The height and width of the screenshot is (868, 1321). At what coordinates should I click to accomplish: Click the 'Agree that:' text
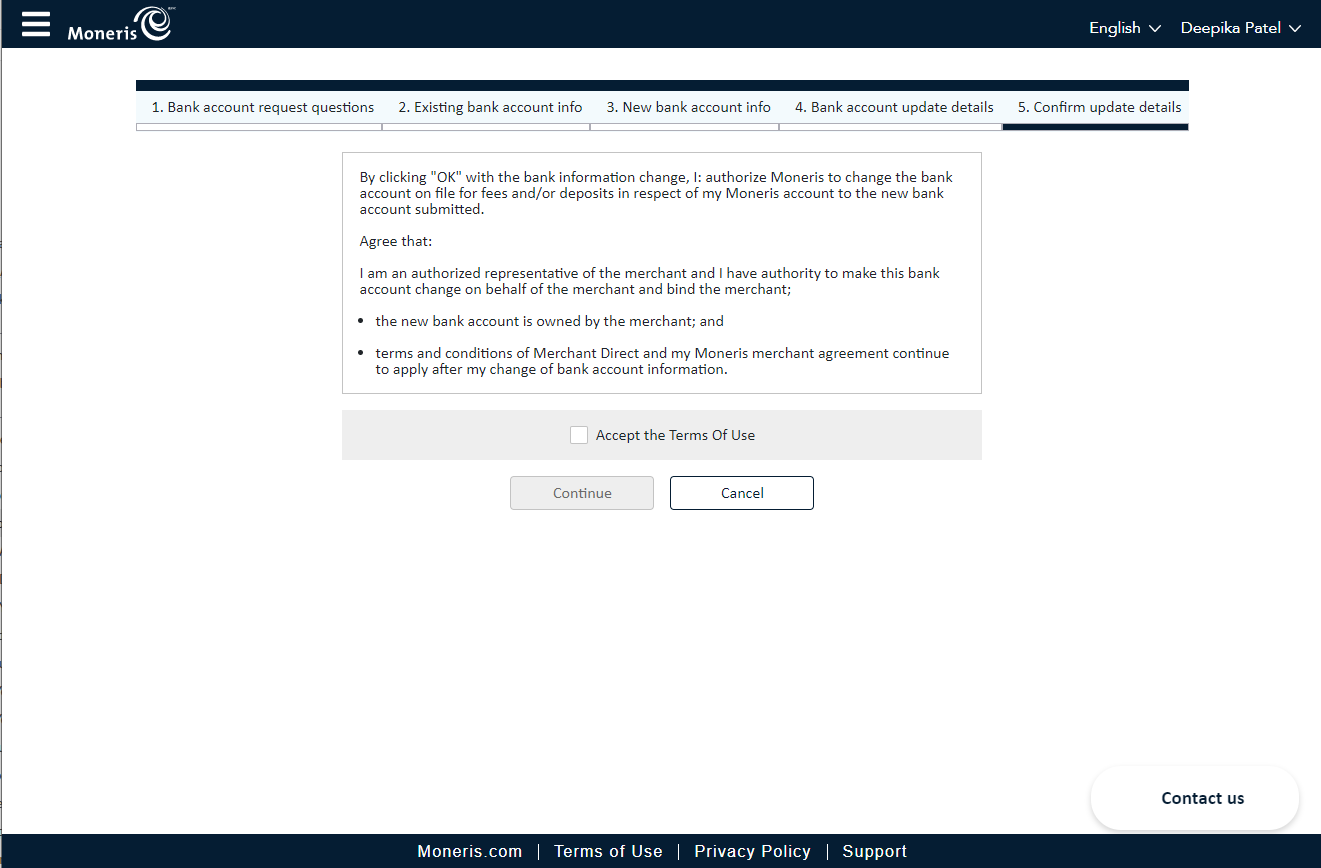pyautogui.click(x=396, y=241)
